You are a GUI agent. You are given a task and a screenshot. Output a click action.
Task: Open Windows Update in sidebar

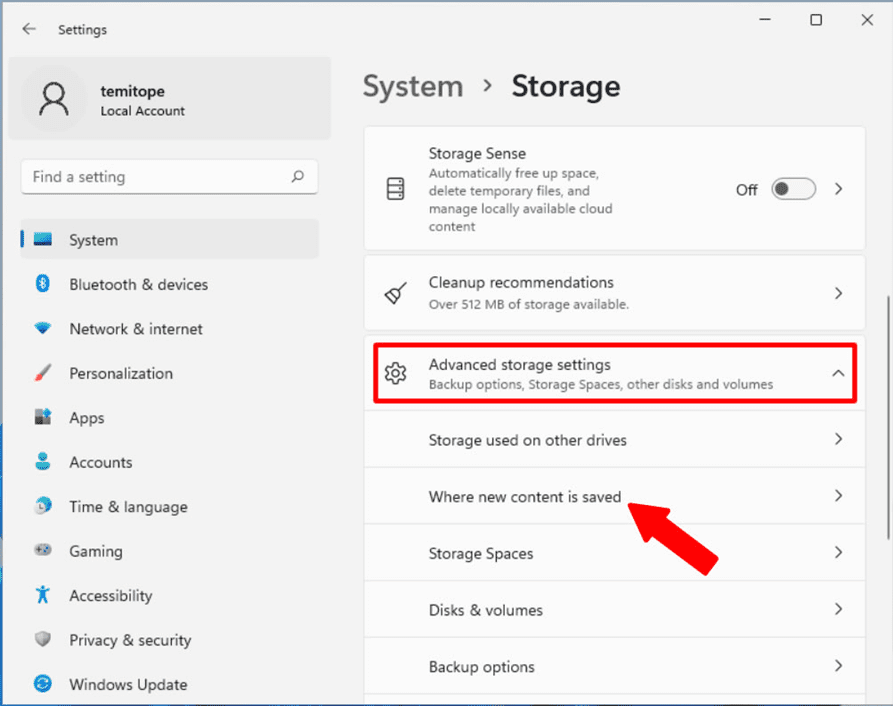[x=128, y=684]
